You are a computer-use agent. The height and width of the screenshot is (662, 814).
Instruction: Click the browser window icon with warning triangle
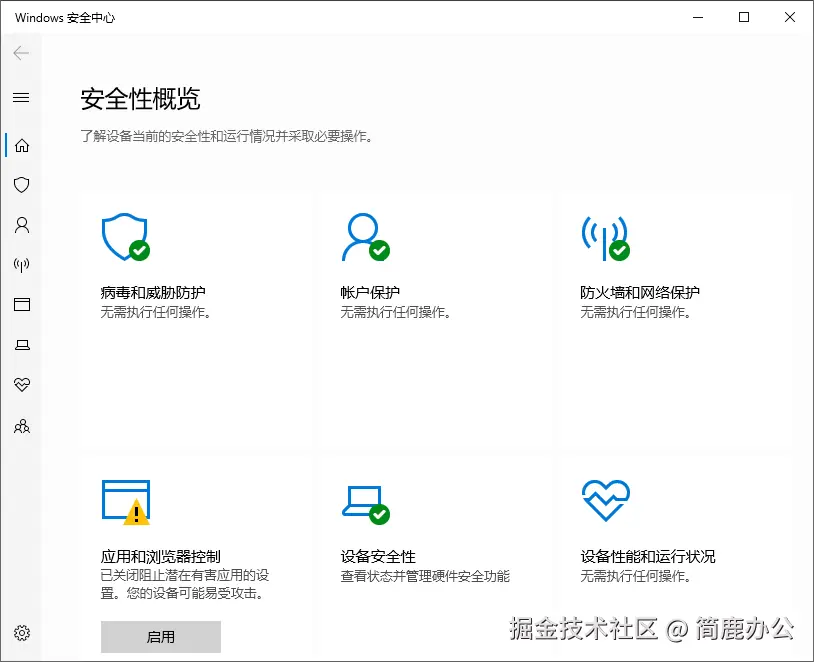pyautogui.click(x=126, y=502)
